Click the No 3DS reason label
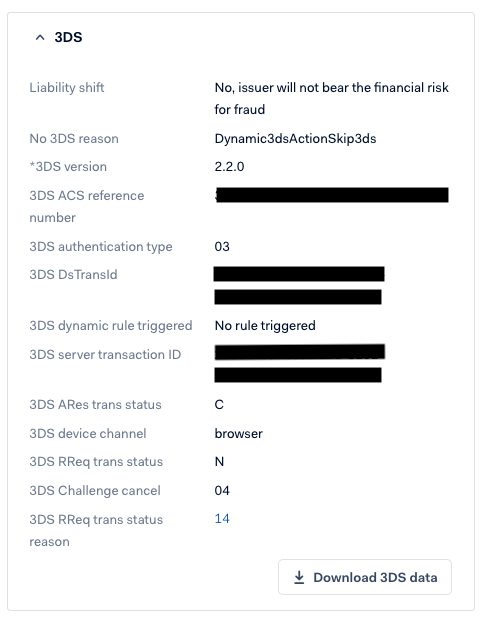The width and height of the screenshot is (485, 622). pyautogui.click(x=74, y=139)
